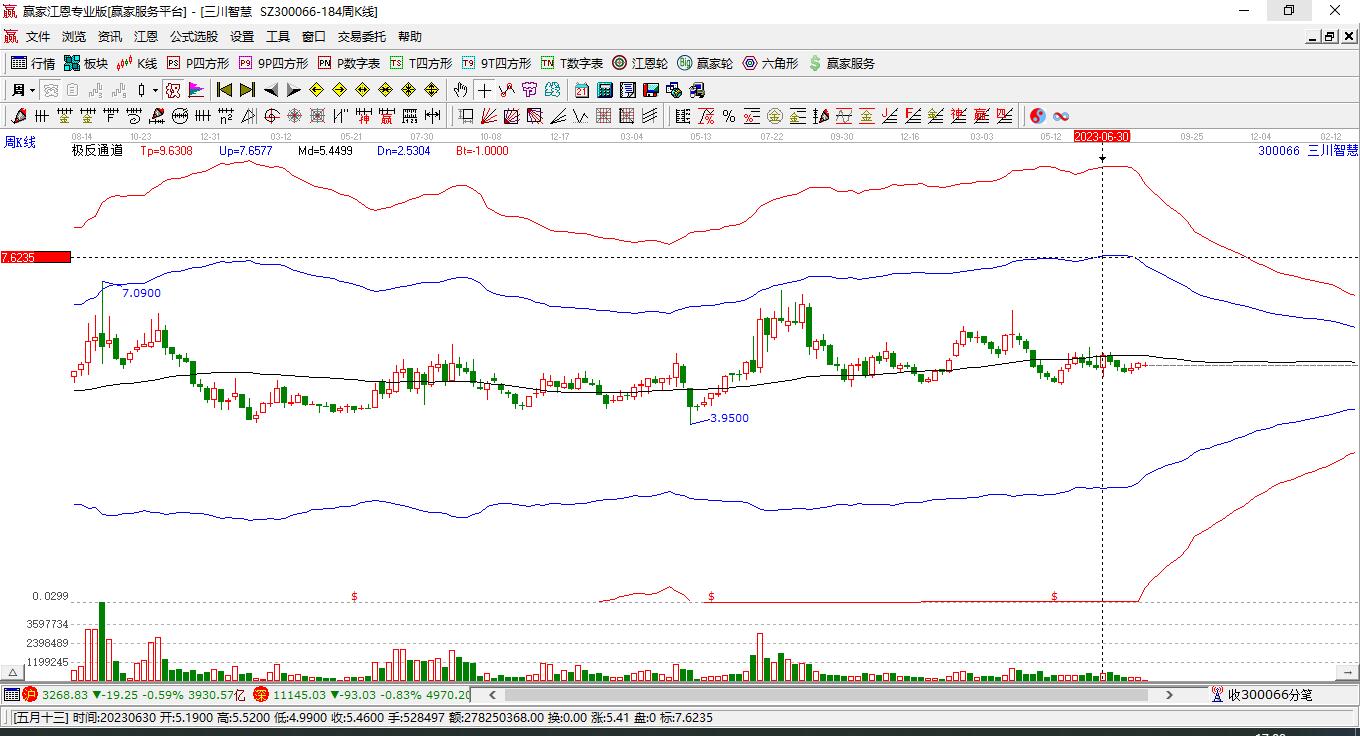The height and width of the screenshot is (736, 1360).
Task: Open the 公式选股 menu
Action: tap(194, 37)
